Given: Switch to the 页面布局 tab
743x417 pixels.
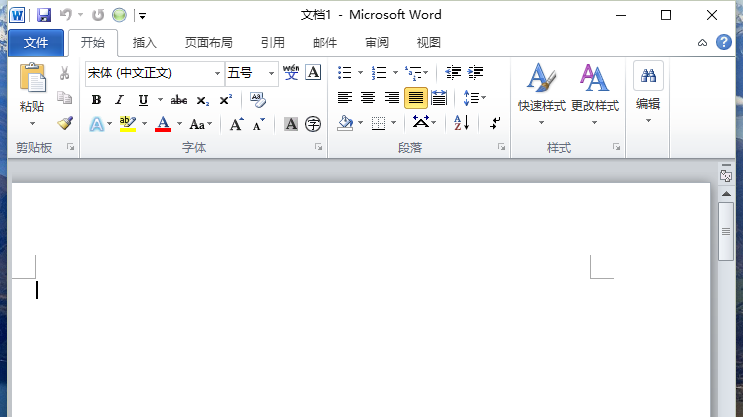Looking at the screenshot, I should click(x=208, y=43).
